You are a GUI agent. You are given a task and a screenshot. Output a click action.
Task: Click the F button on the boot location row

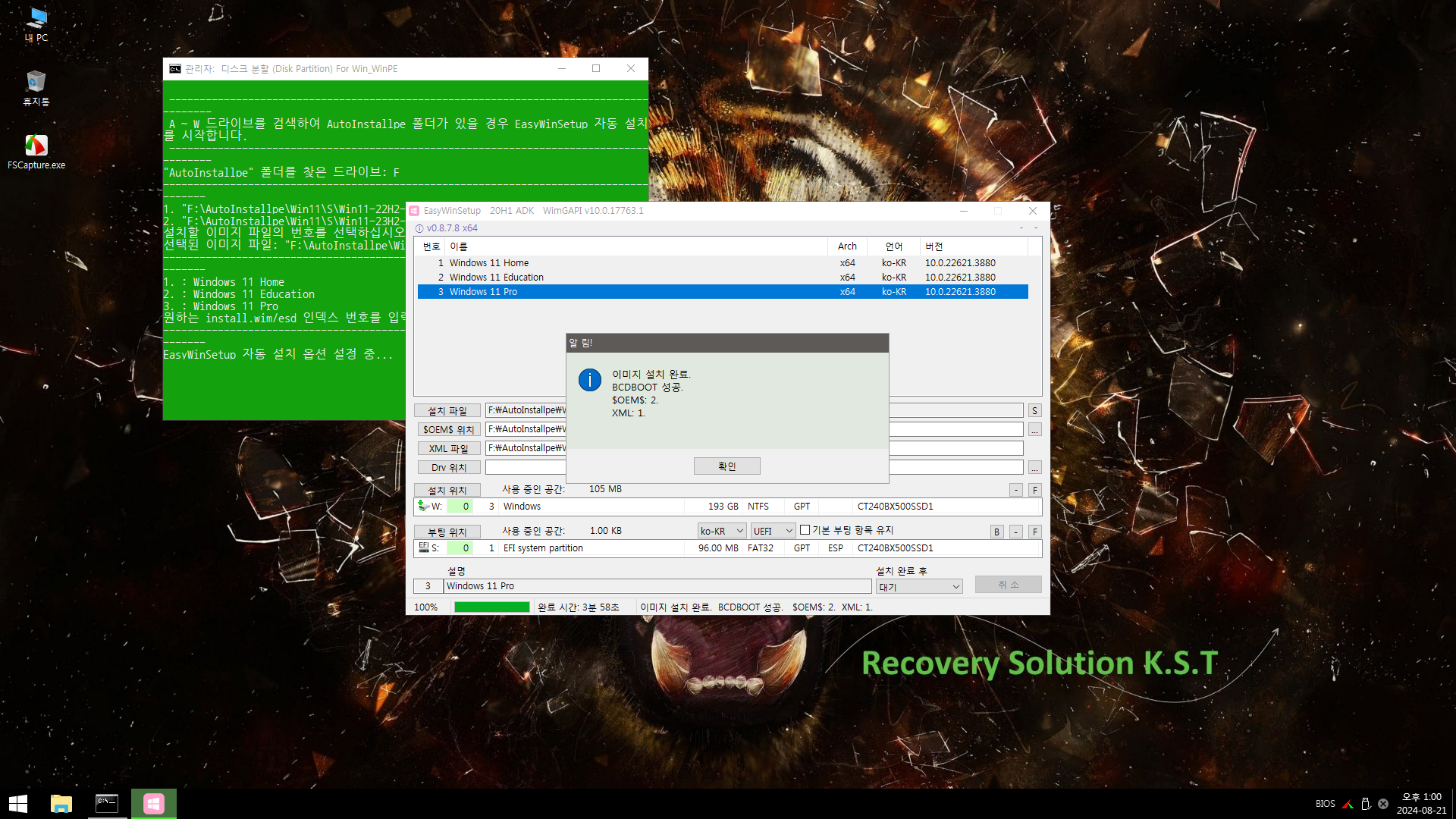tap(1034, 532)
